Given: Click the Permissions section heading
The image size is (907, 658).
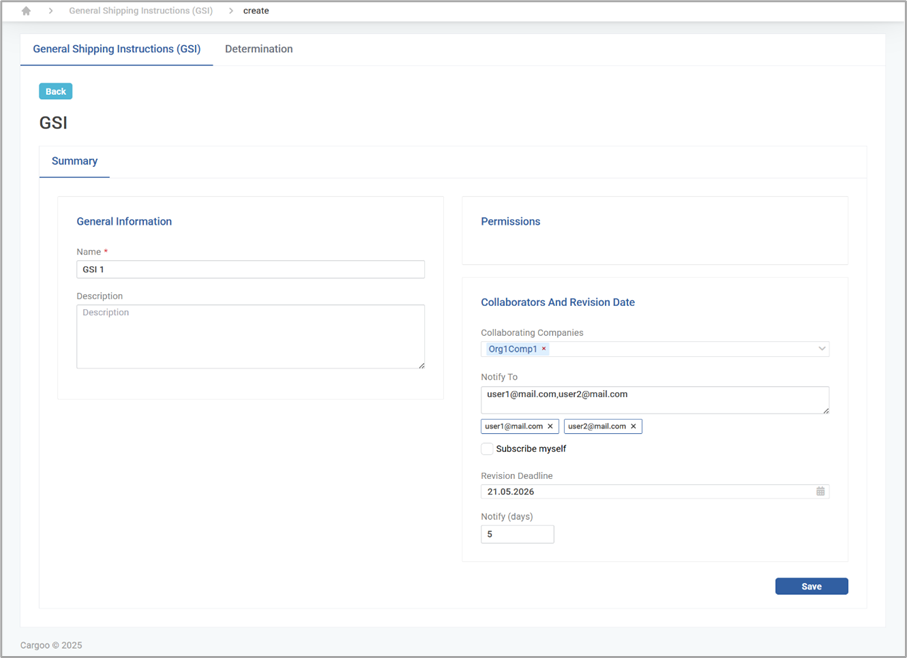Looking at the screenshot, I should coord(510,221).
